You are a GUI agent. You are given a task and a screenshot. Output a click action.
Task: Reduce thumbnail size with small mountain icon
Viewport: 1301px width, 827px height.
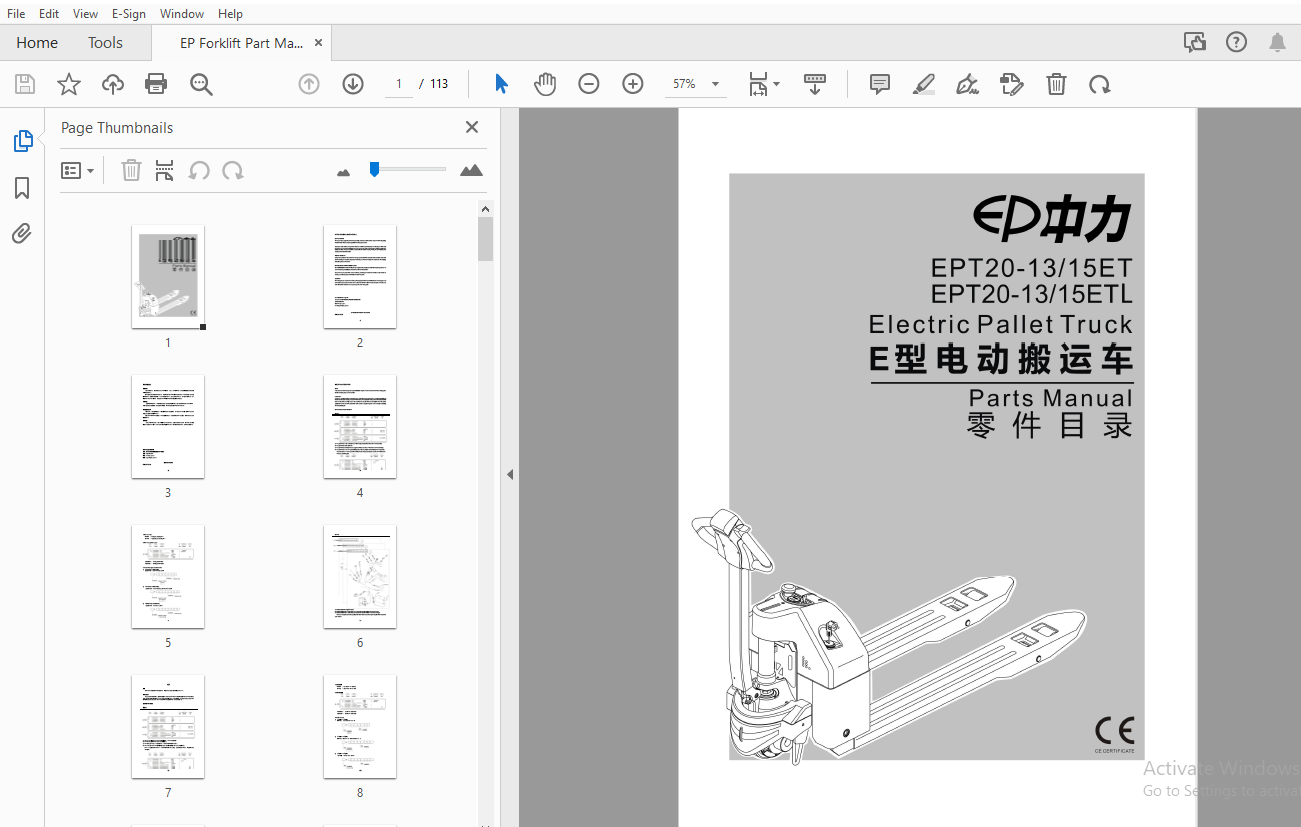pos(344,172)
